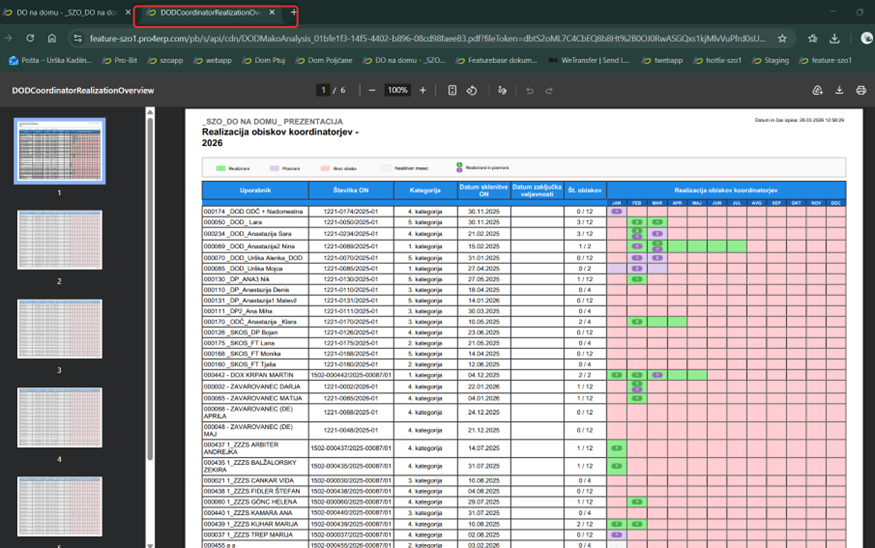Click the fit to page icon
The image size is (875, 548).
point(452,90)
